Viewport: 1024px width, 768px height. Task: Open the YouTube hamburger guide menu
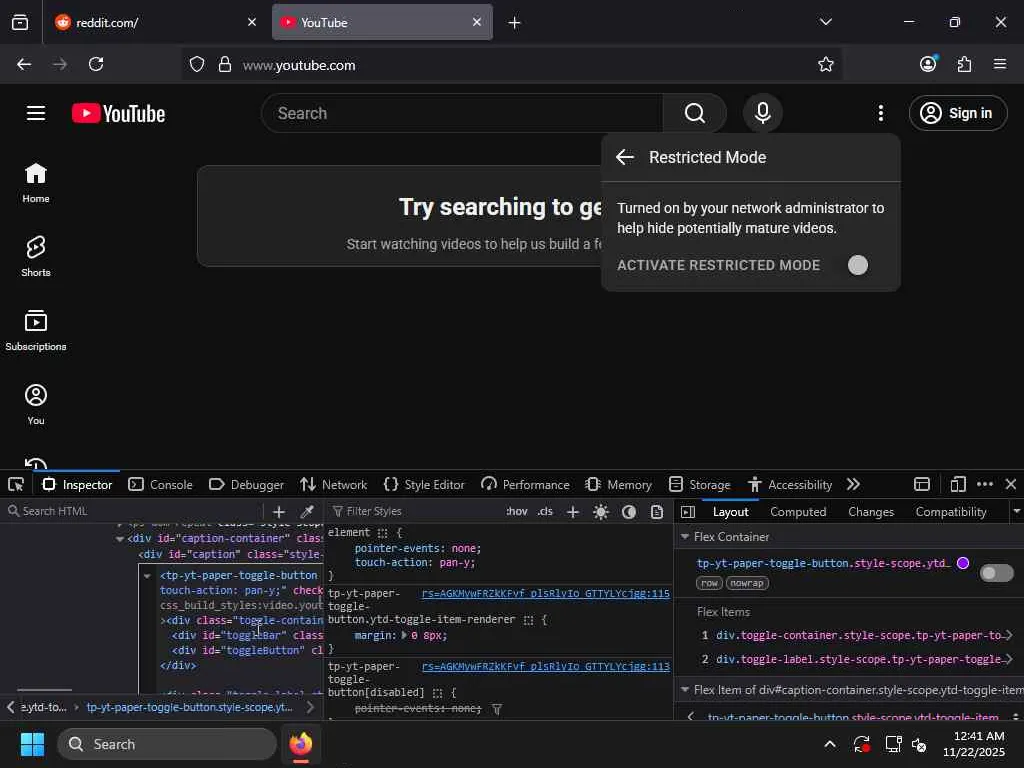36,113
